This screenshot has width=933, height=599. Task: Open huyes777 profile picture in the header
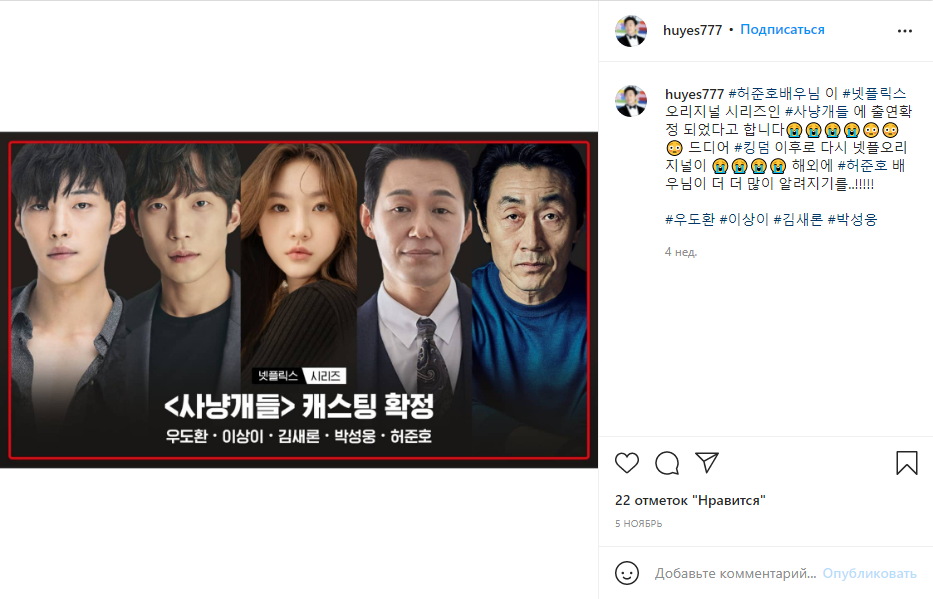(x=631, y=31)
